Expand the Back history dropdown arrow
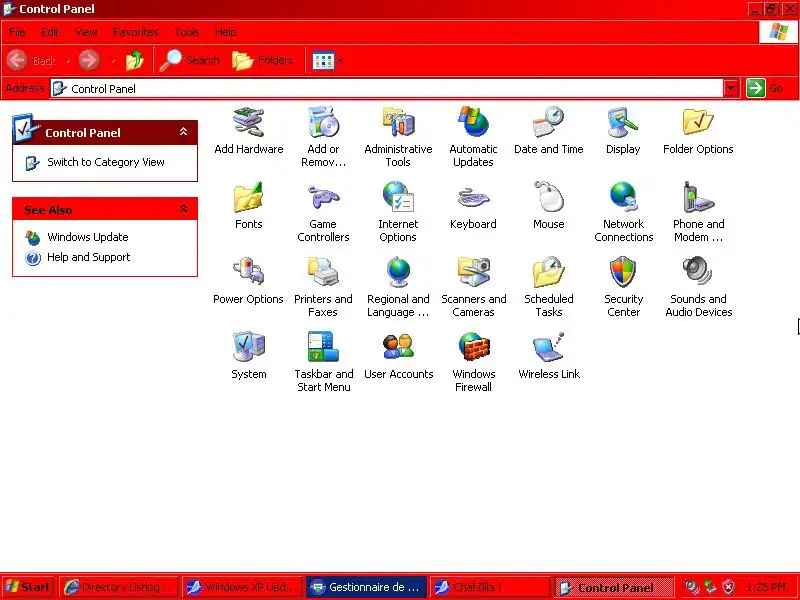The width and height of the screenshot is (800, 600). (x=67, y=61)
